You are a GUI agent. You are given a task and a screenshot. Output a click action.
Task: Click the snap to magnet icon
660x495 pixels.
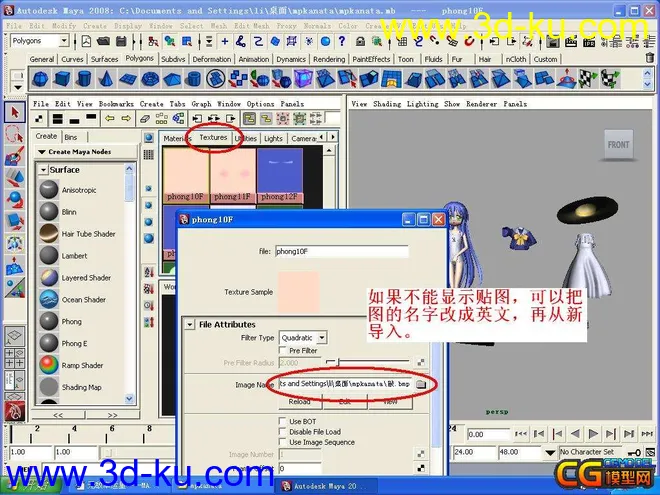pos(469,41)
